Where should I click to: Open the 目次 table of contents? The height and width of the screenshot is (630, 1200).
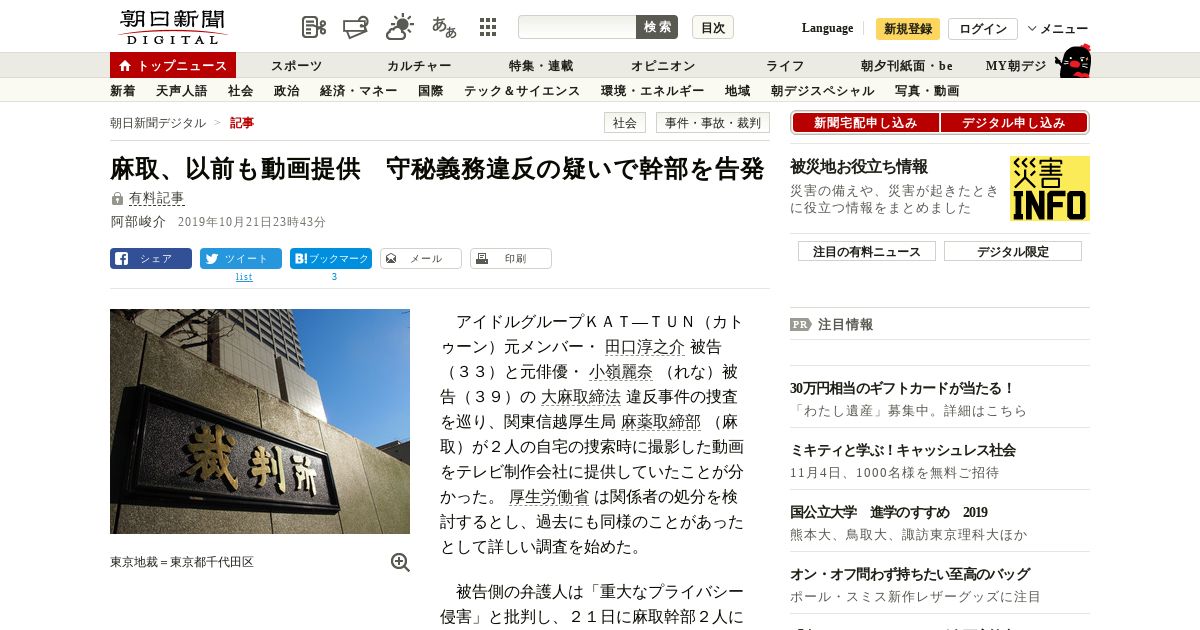pos(713,27)
